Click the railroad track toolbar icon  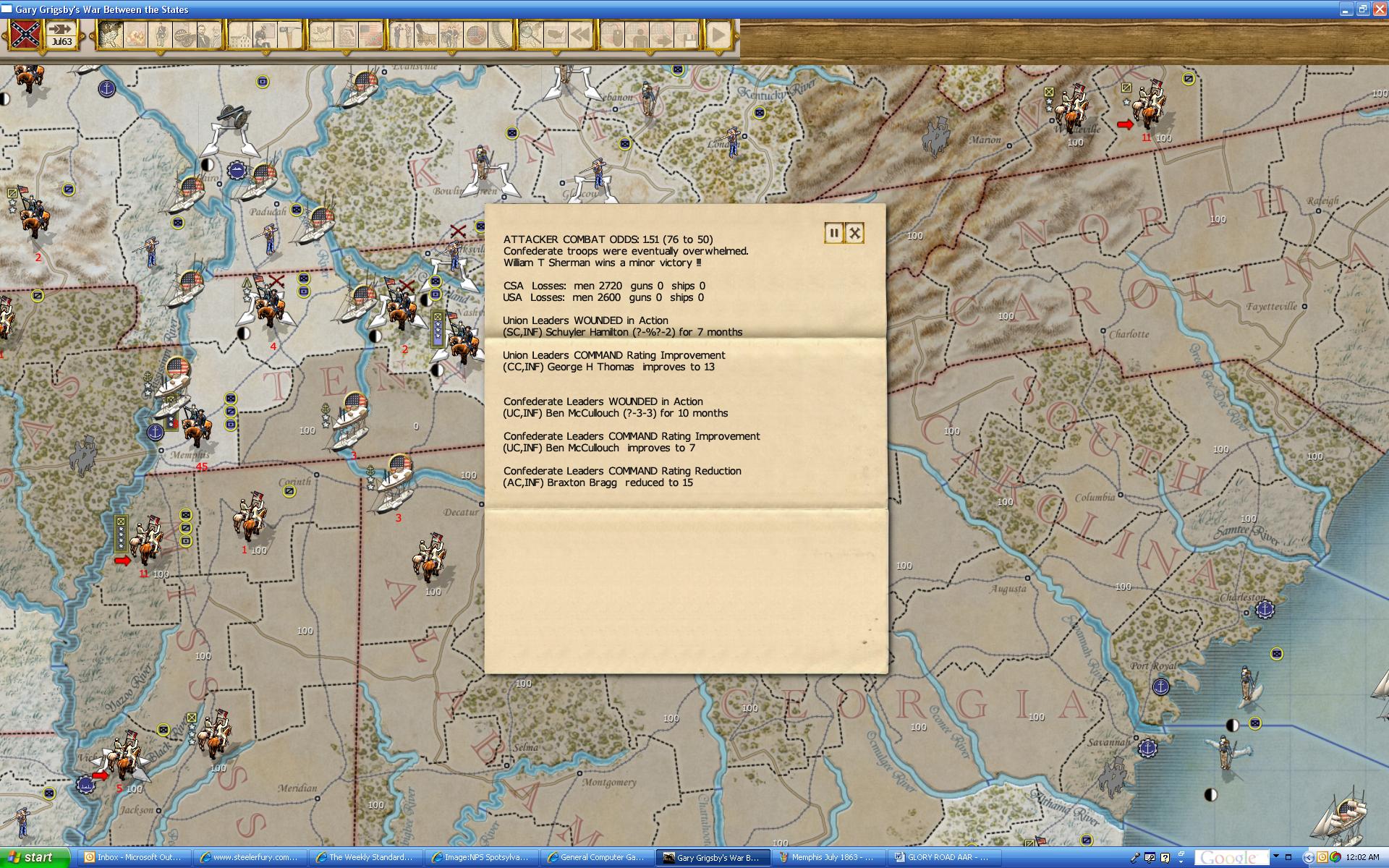tap(500, 35)
